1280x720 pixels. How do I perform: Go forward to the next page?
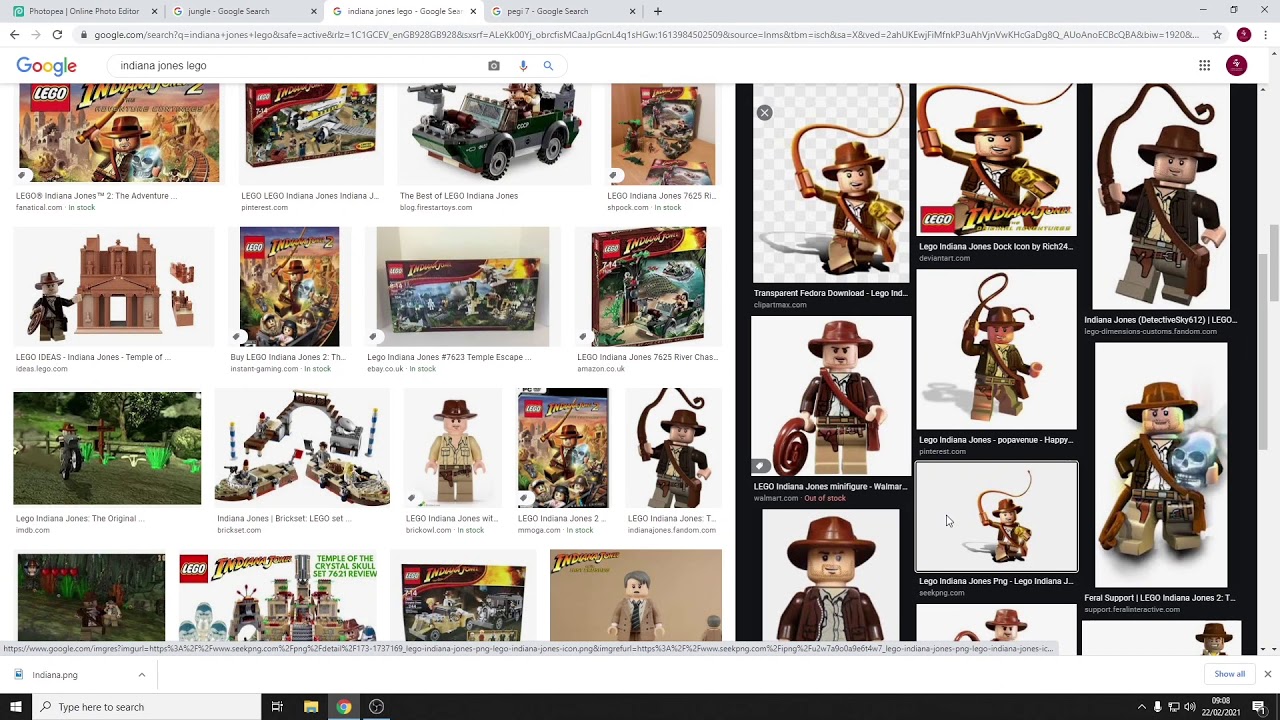35,35
